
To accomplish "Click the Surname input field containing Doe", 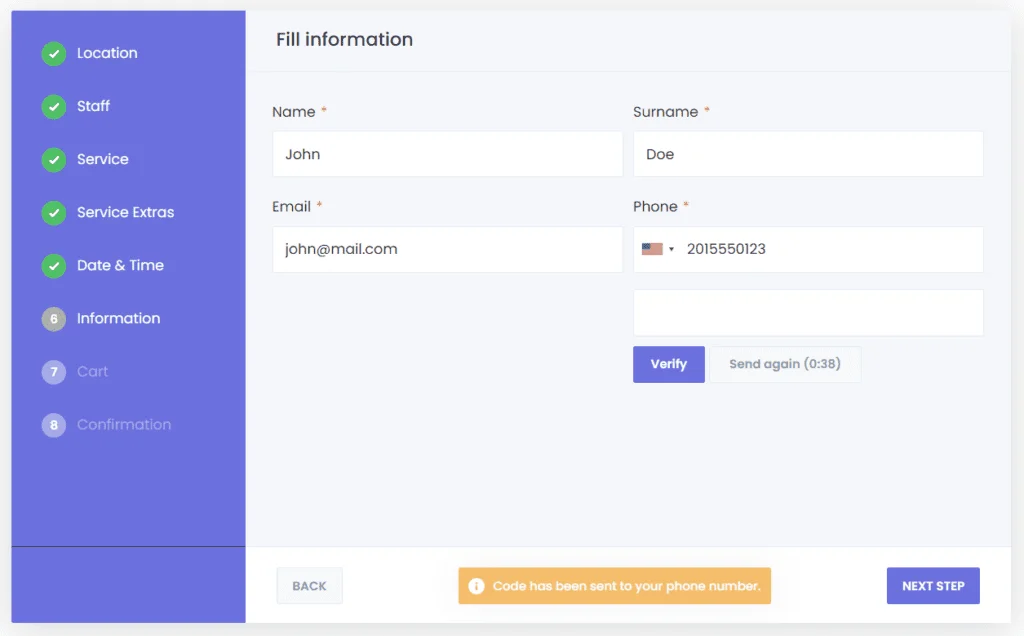I will pos(808,154).
